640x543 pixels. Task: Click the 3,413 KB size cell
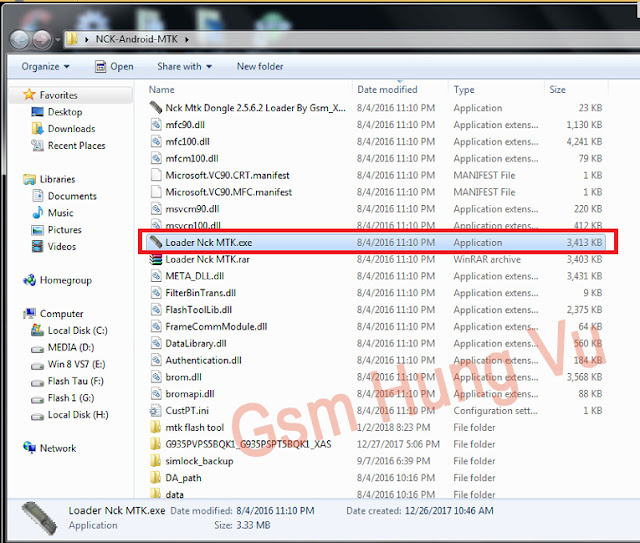(x=584, y=243)
